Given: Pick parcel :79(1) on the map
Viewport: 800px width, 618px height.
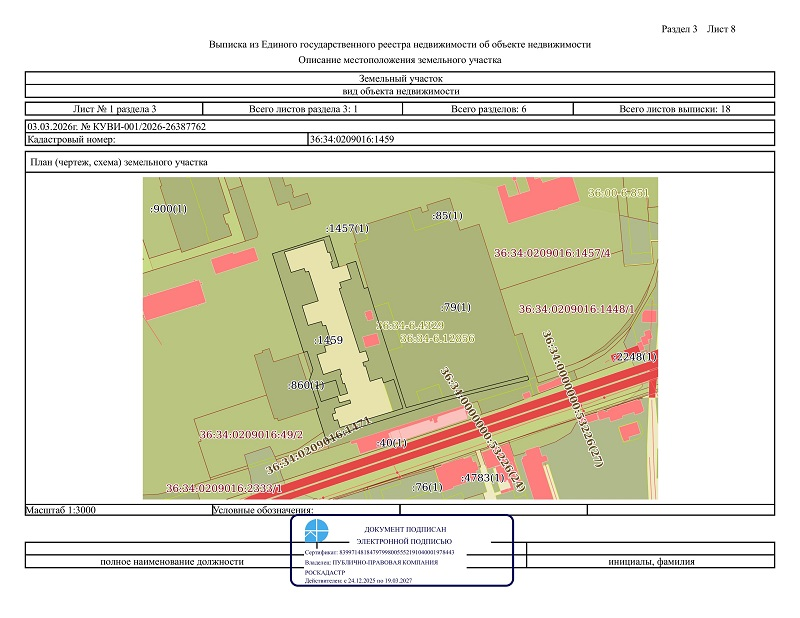Looking at the screenshot, I should [455, 307].
